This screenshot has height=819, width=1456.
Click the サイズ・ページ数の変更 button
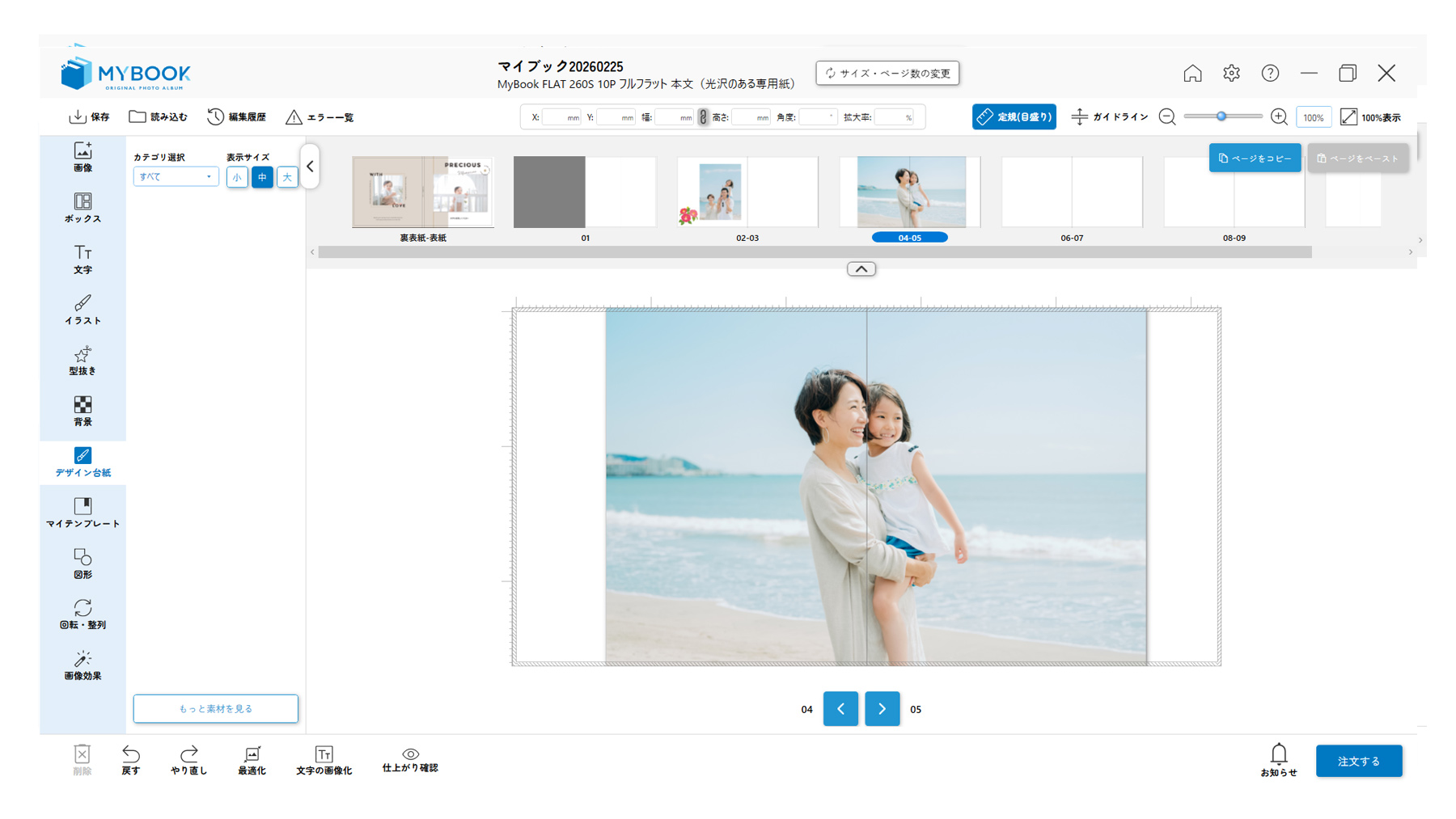[887, 73]
